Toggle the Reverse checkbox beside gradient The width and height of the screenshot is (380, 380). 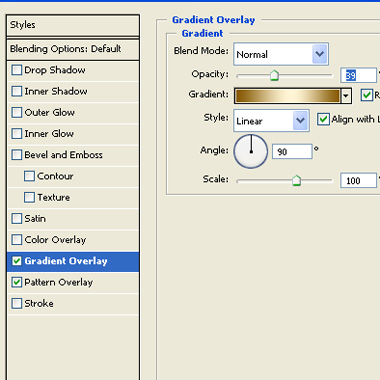pyautogui.click(x=367, y=95)
